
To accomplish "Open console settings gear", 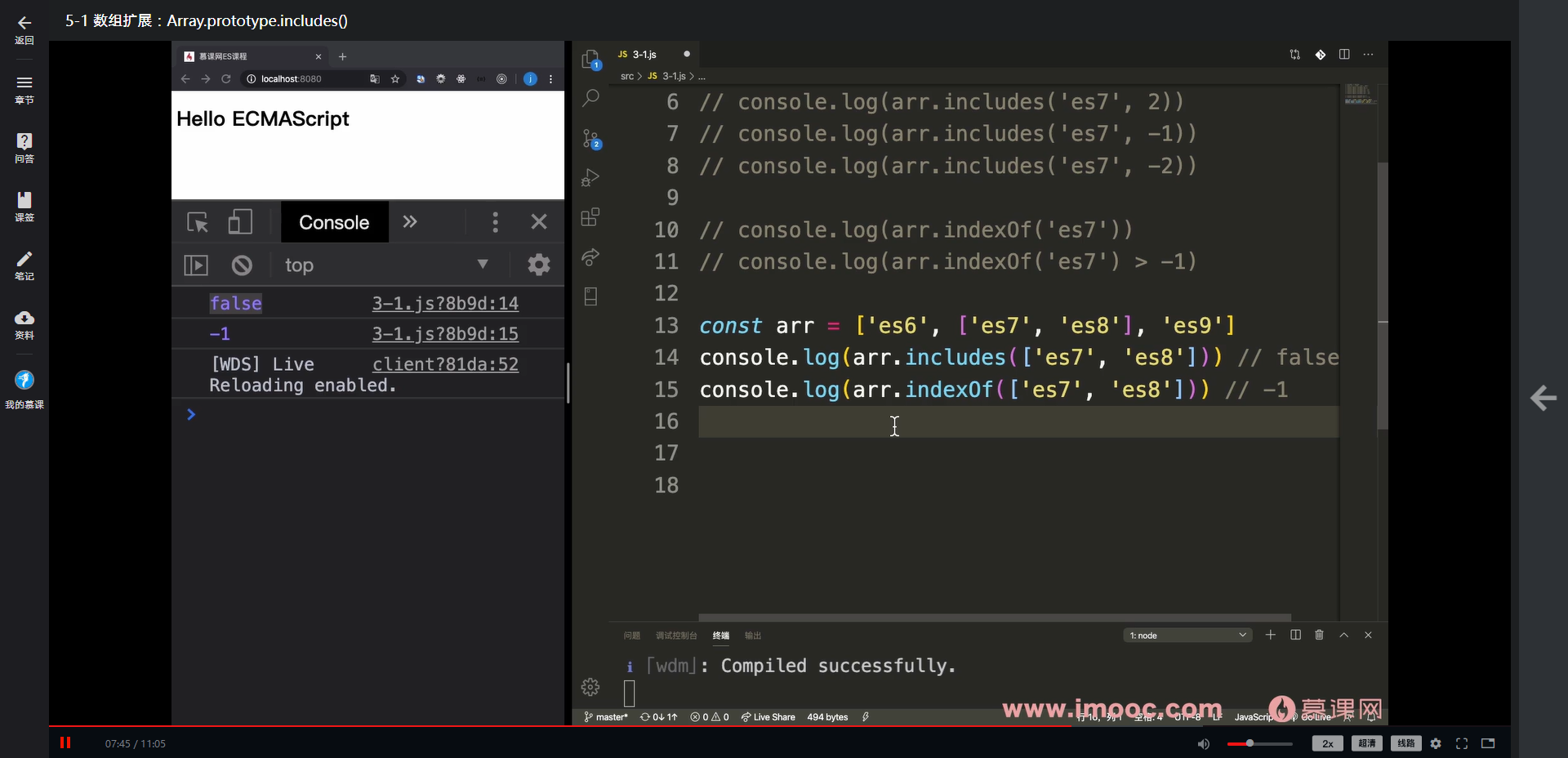I will tap(539, 265).
